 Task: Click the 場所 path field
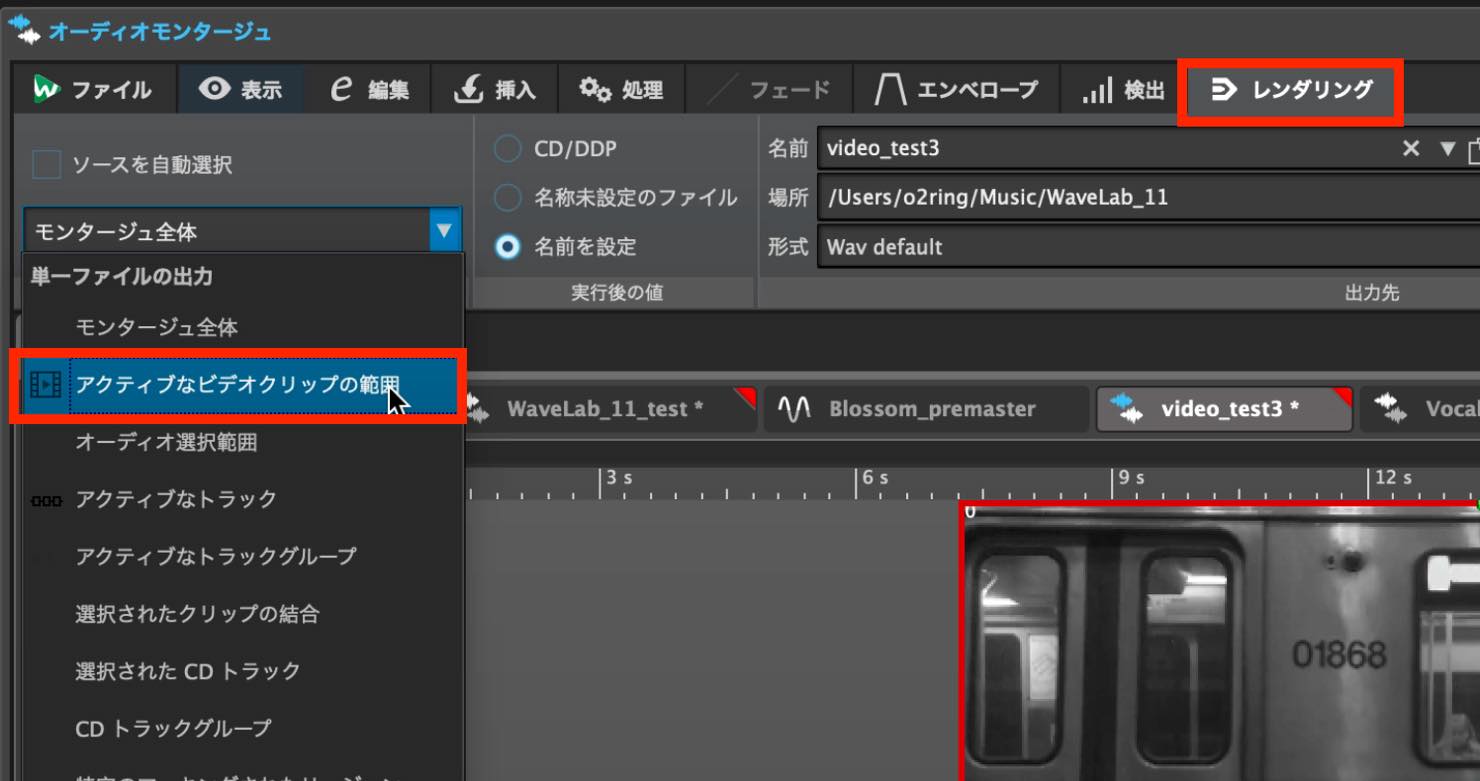[1148, 198]
